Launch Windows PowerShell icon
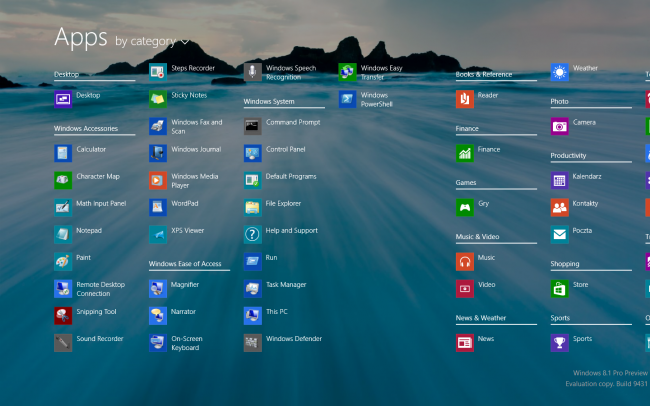650x406 pixels. 347,100
